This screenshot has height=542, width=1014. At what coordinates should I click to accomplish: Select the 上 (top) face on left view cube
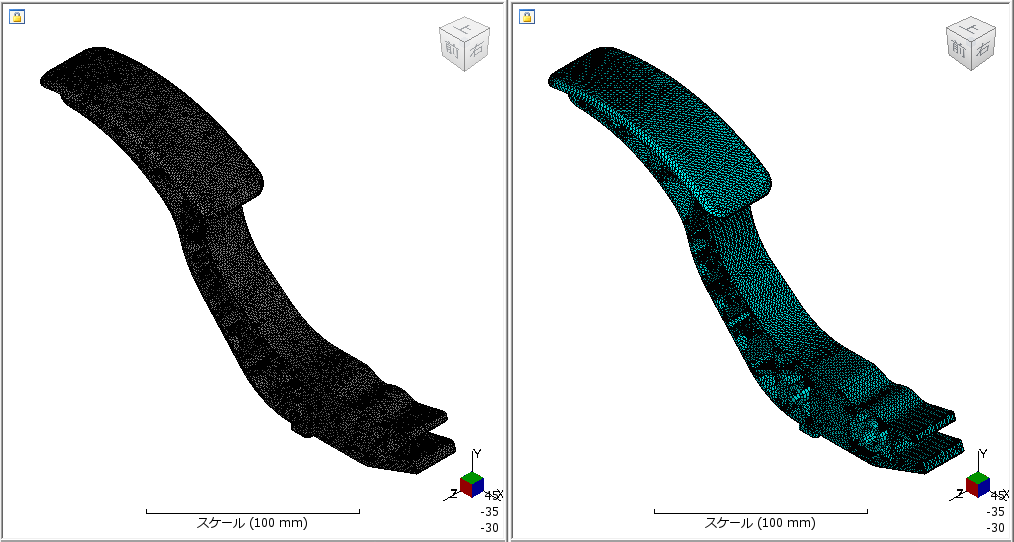click(466, 27)
